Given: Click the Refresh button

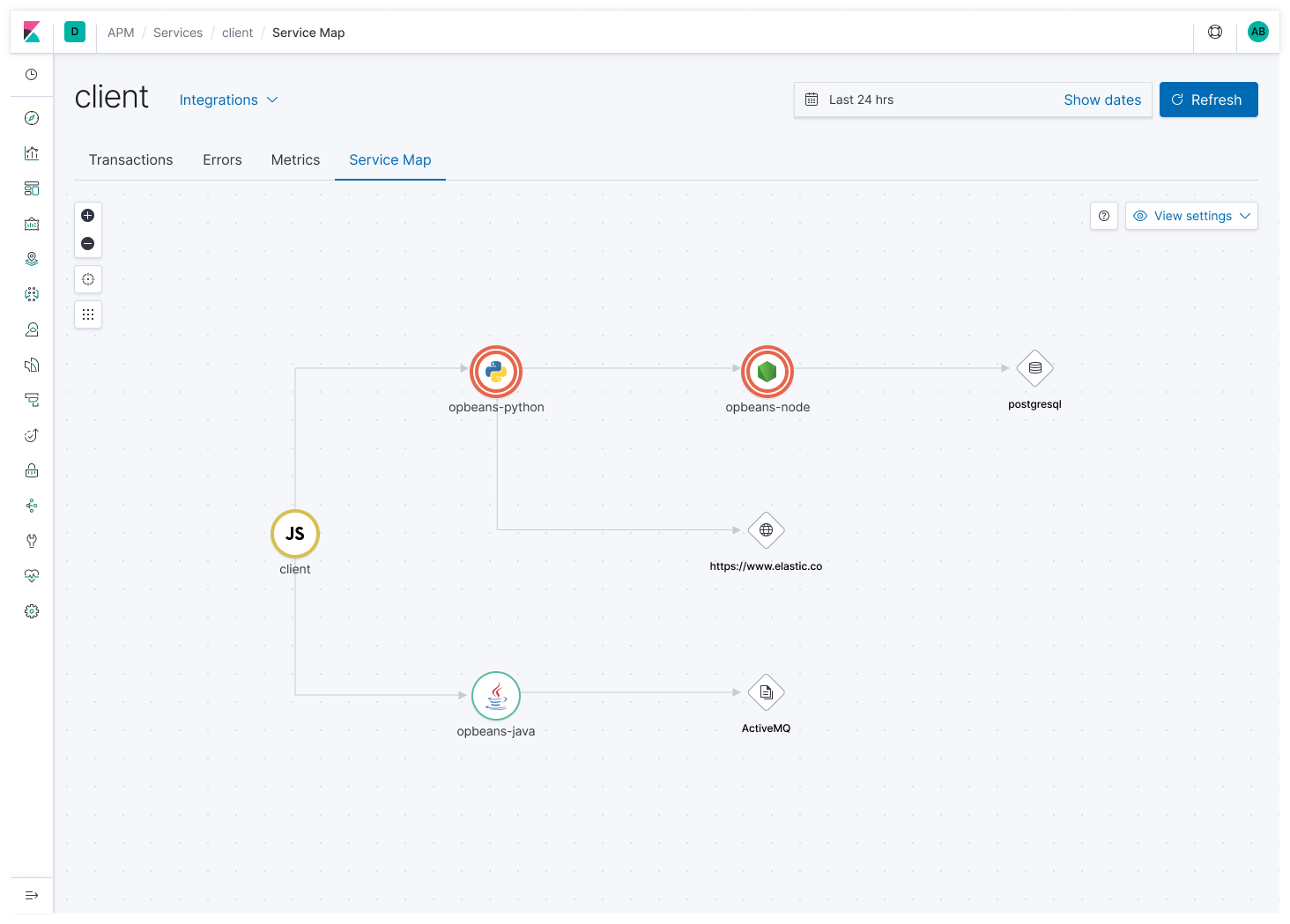Looking at the screenshot, I should click(1208, 100).
